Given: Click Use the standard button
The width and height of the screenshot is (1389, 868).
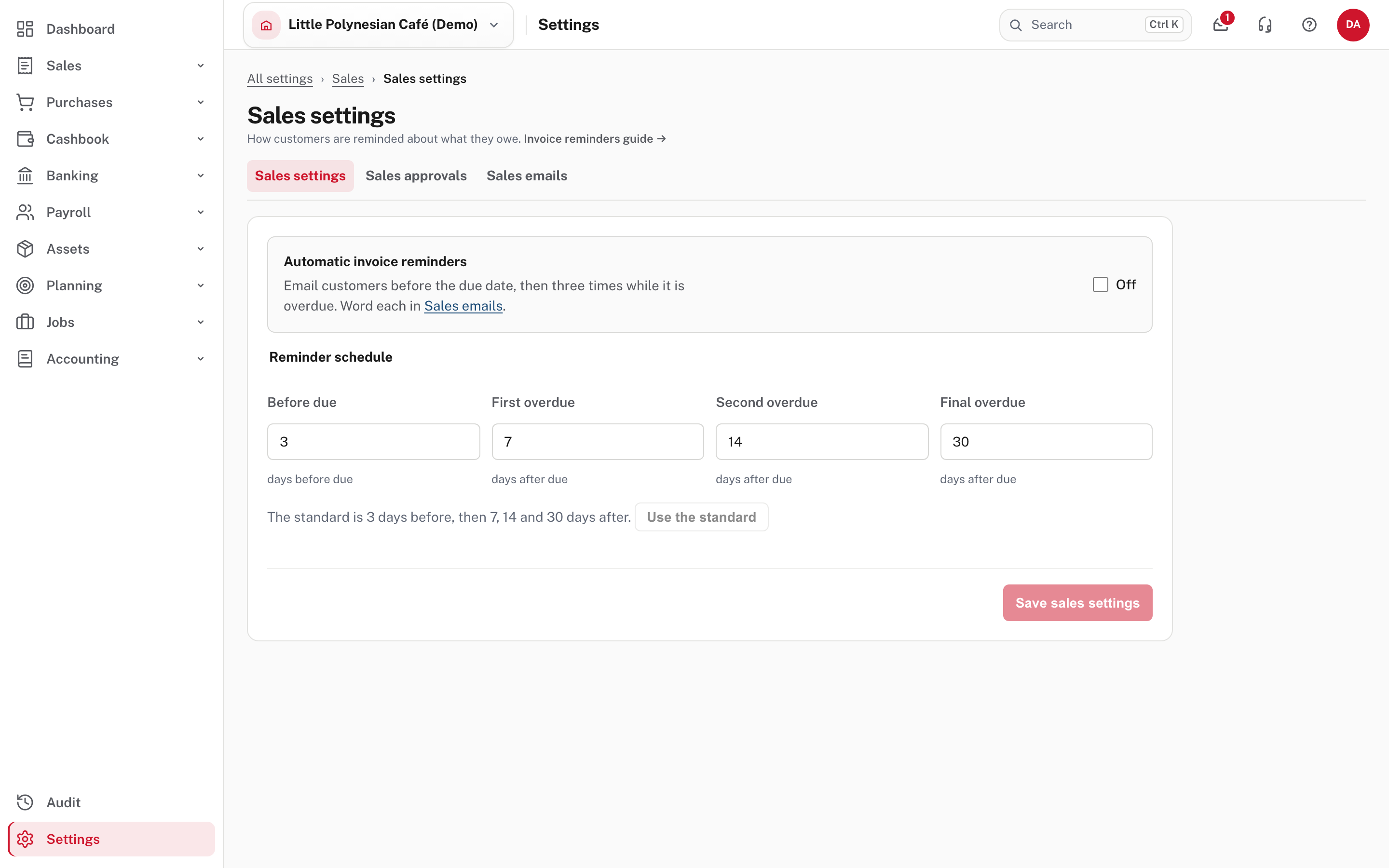Looking at the screenshot, I should [x=701, y=517].
